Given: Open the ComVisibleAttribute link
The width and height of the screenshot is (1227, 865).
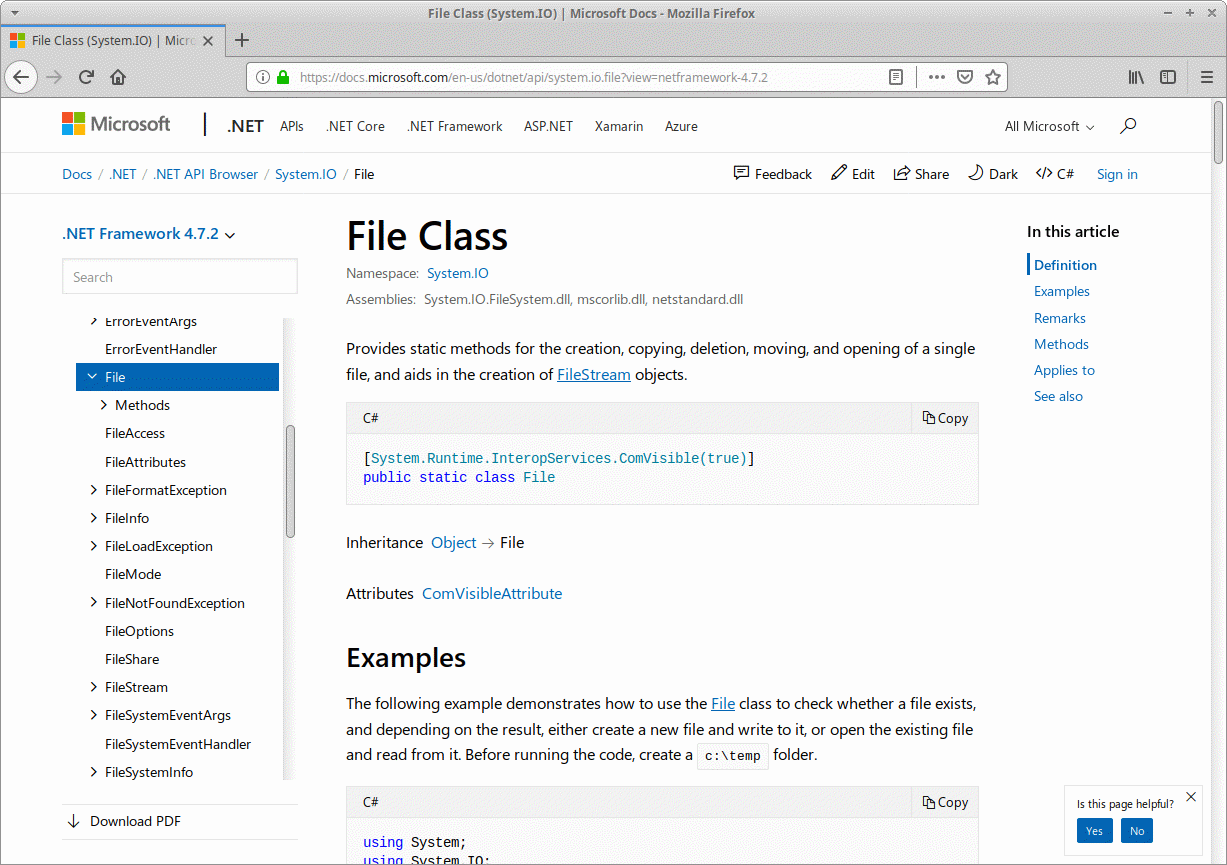Looking at the screenshot, I should click(x=492, y=593).
